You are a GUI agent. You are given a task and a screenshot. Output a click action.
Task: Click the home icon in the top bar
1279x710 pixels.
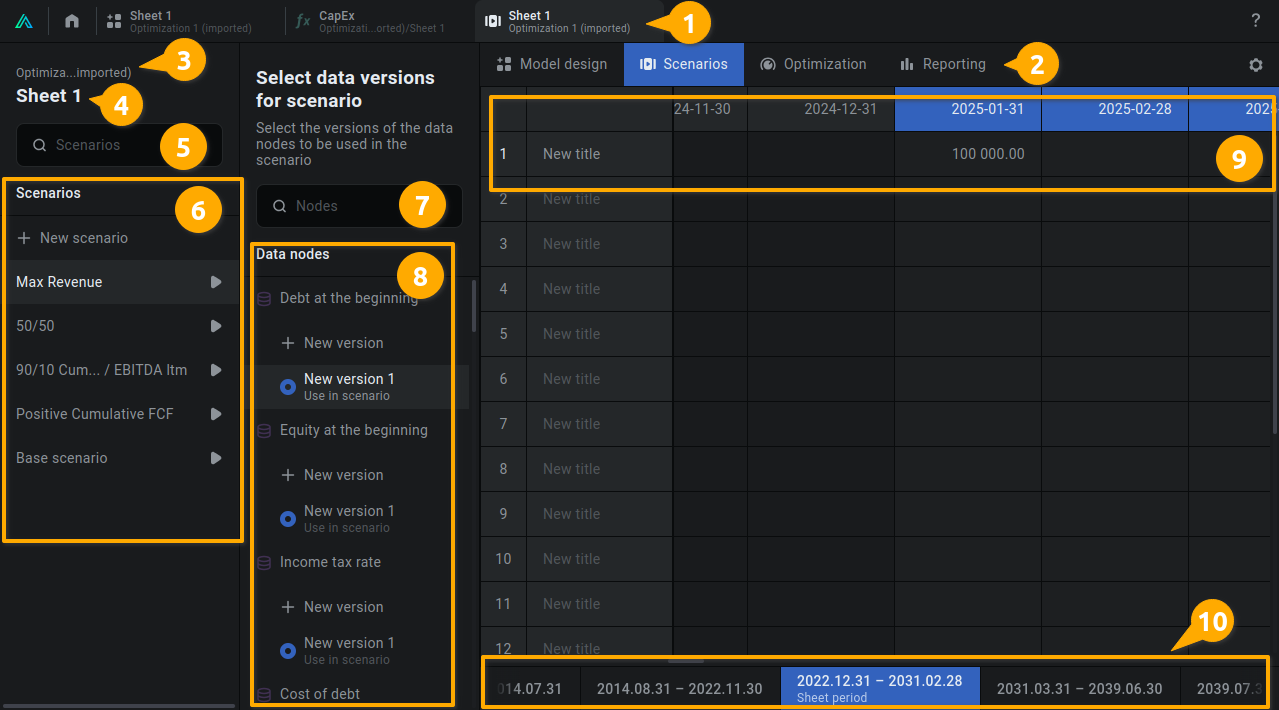(x=71, y=19)
